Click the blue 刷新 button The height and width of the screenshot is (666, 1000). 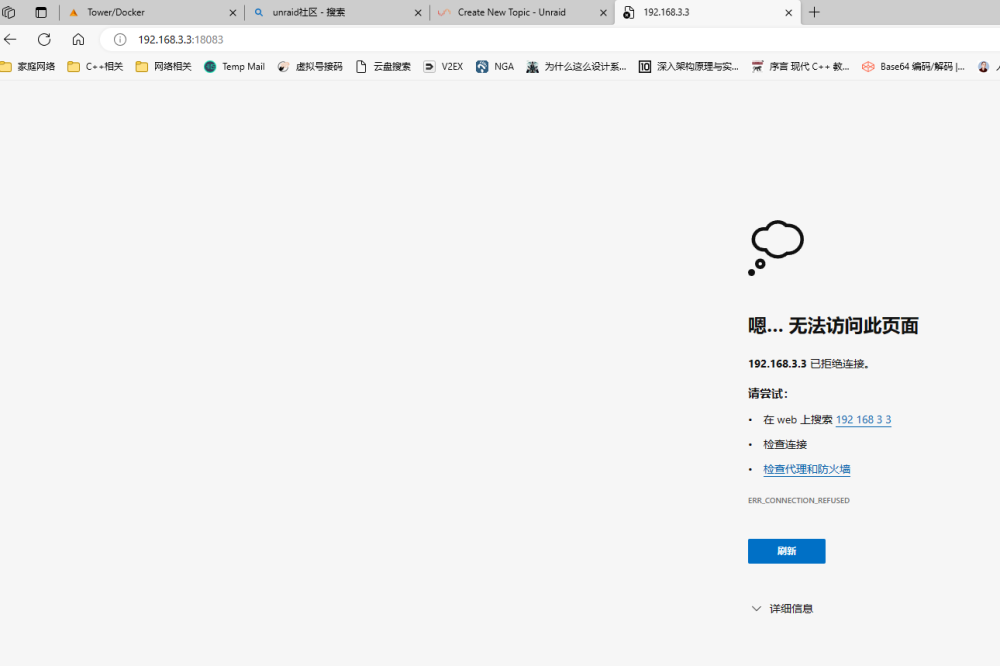(786, 551)
